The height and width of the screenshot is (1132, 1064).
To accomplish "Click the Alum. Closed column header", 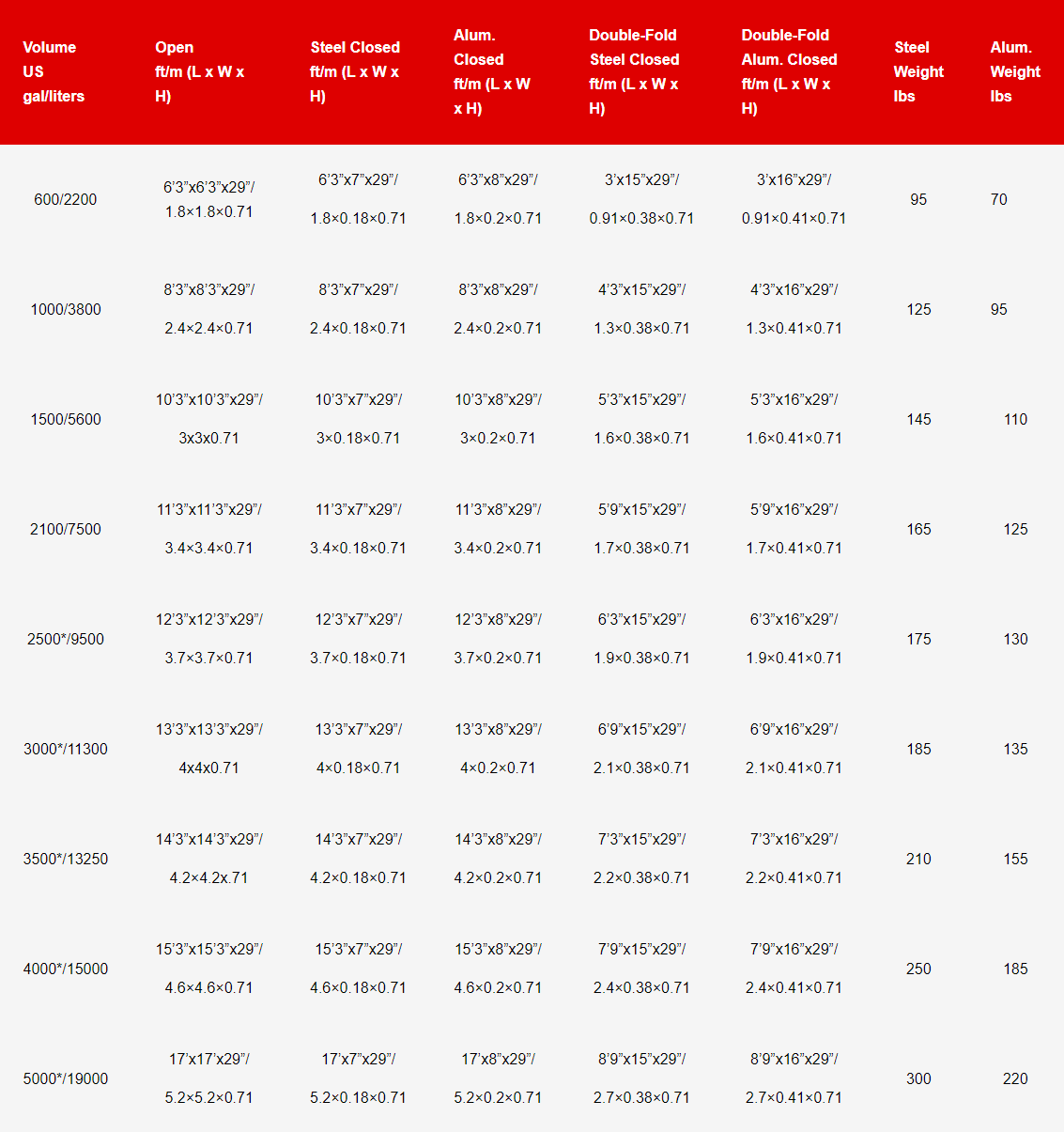I will [492, 71].
